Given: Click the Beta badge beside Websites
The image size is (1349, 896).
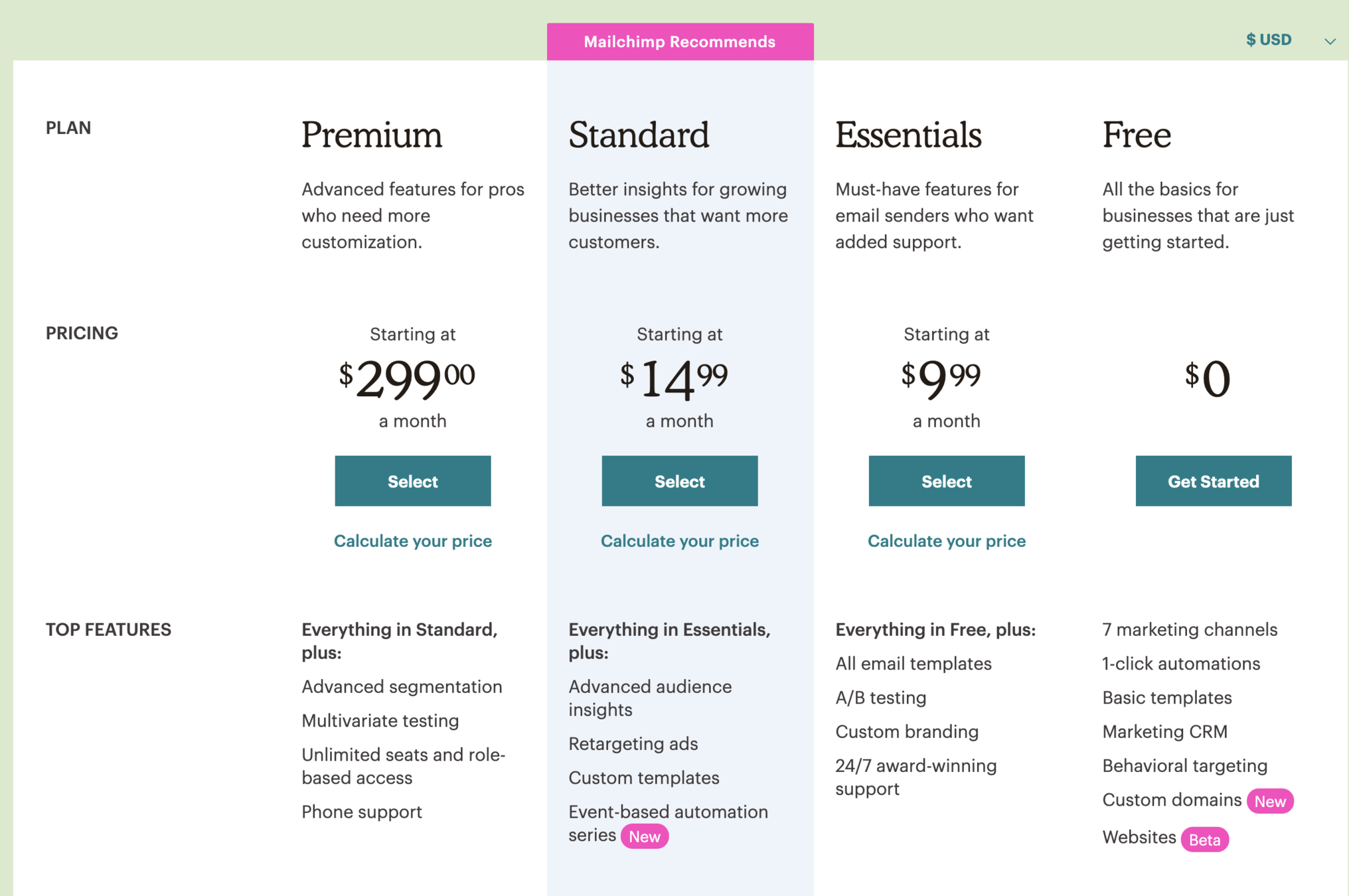Looking at the screenshot, I should tap(1204, 840).
